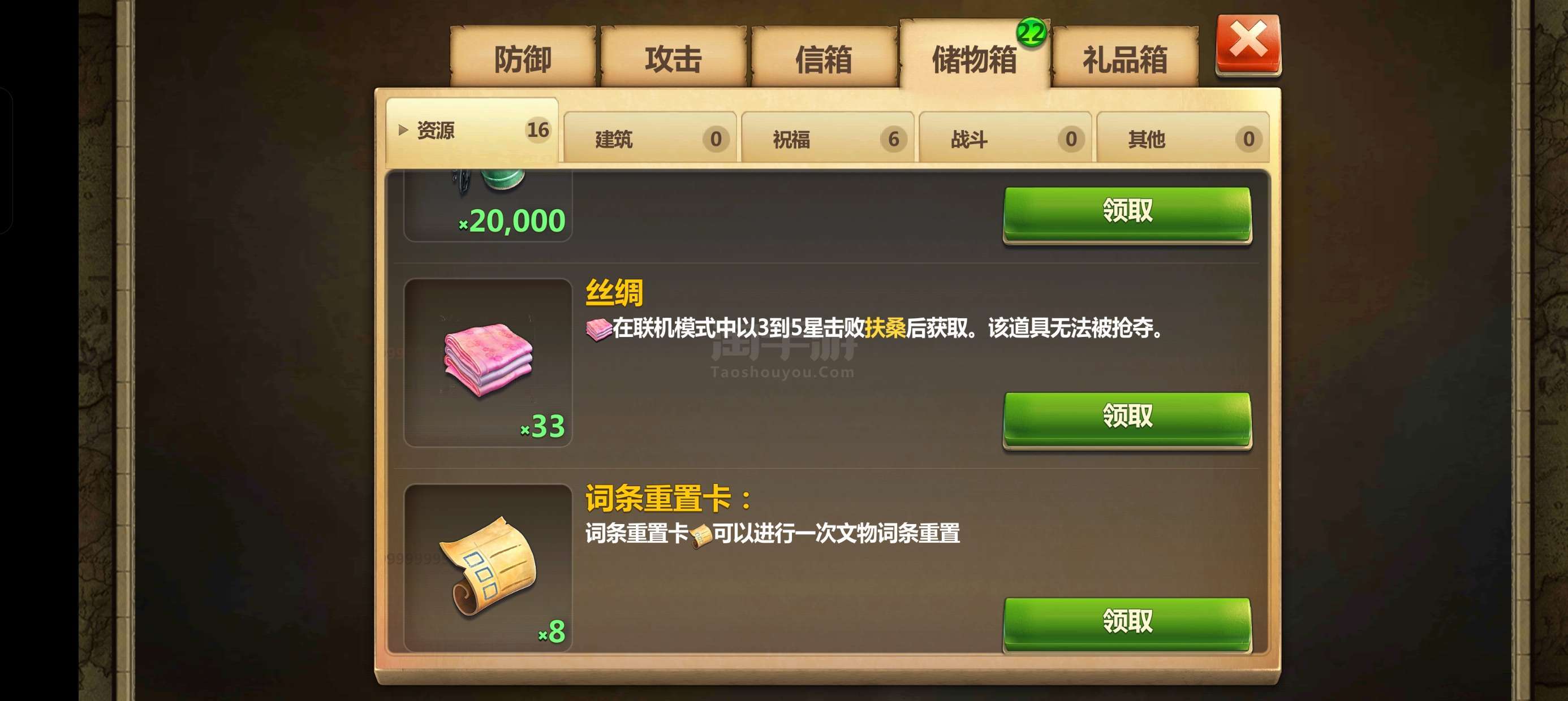Open the 信箱 tab
The width and height of the screenshot is (1568, 701).
[824, 58]
